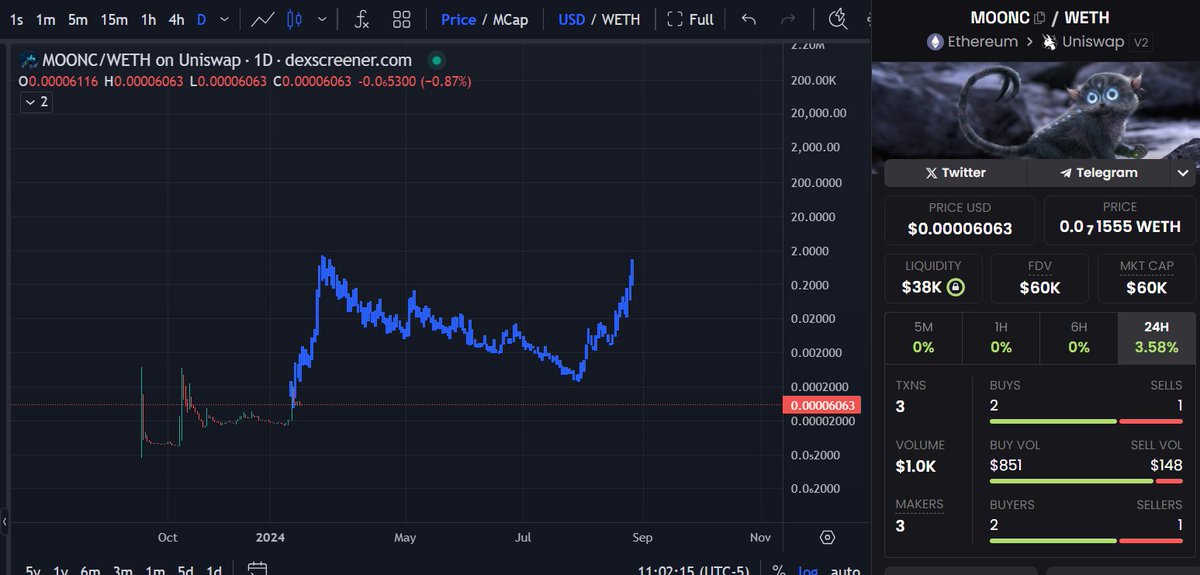Click the SELL VOL $148 value

click(x=1167, y=465)
